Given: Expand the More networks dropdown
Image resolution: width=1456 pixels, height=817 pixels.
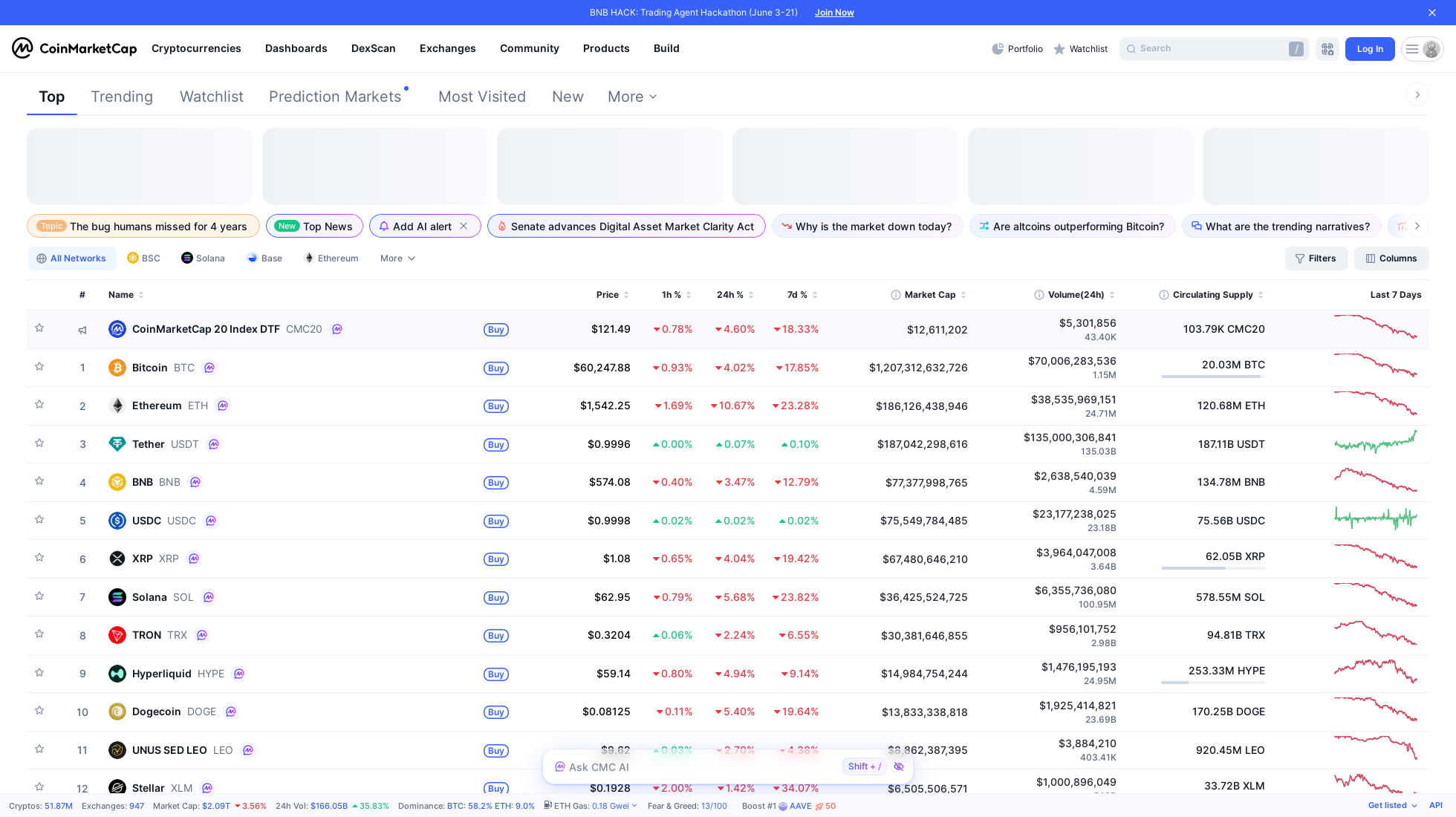Looking at the screenshot, I should point(397,258).
